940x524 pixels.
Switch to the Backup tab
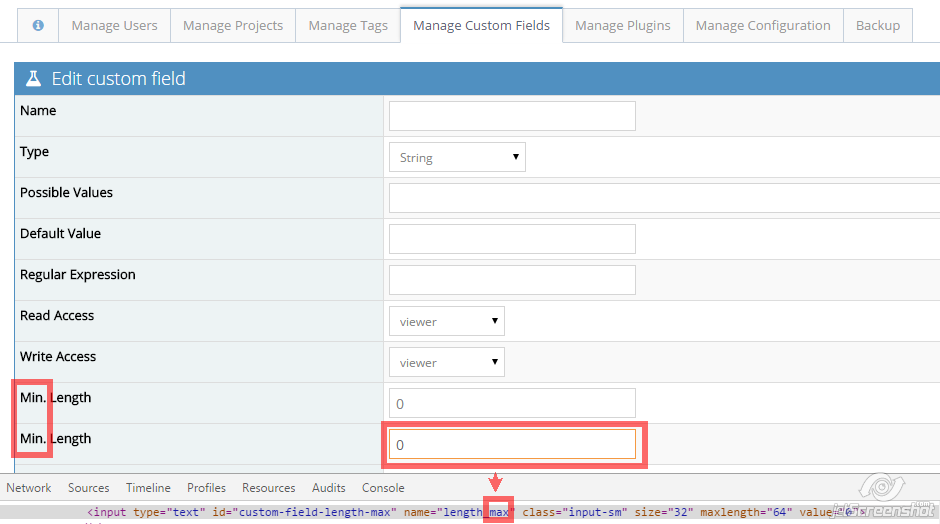(x=877, y=26)
